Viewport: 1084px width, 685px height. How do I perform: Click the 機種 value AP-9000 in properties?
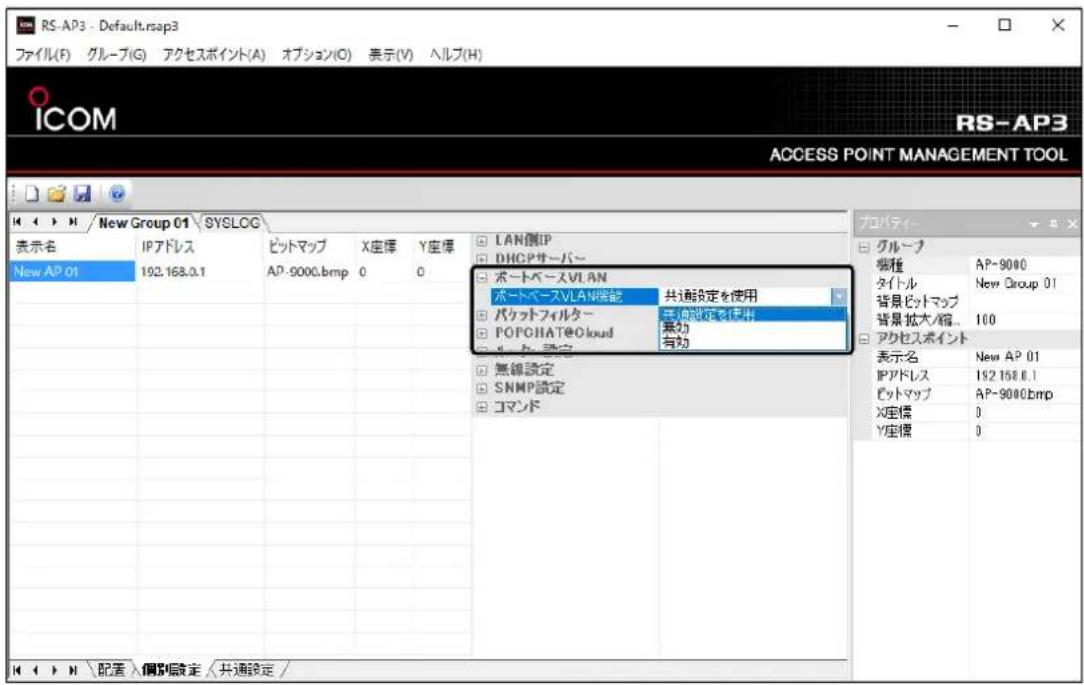1000,265
